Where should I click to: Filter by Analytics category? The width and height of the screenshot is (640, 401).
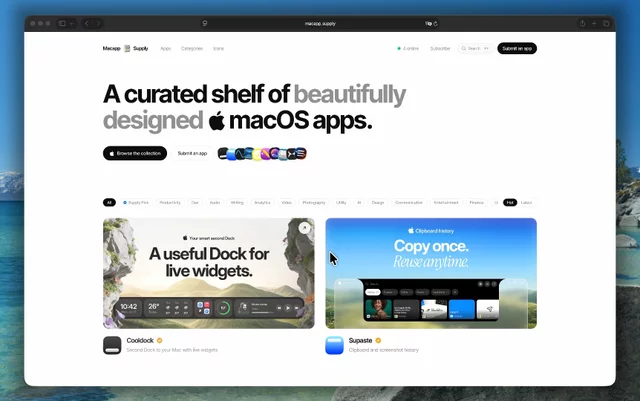pos(262,203)
